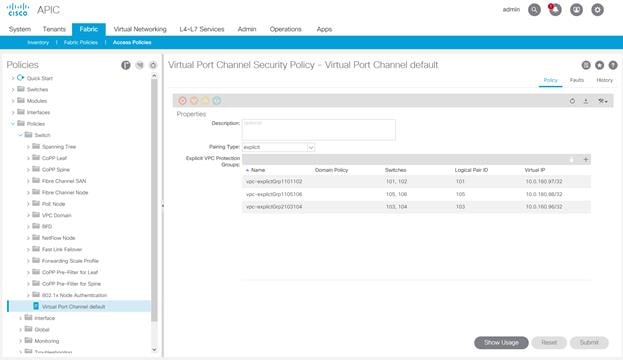Select the CoPP Leaf tree item

point(54,158)
